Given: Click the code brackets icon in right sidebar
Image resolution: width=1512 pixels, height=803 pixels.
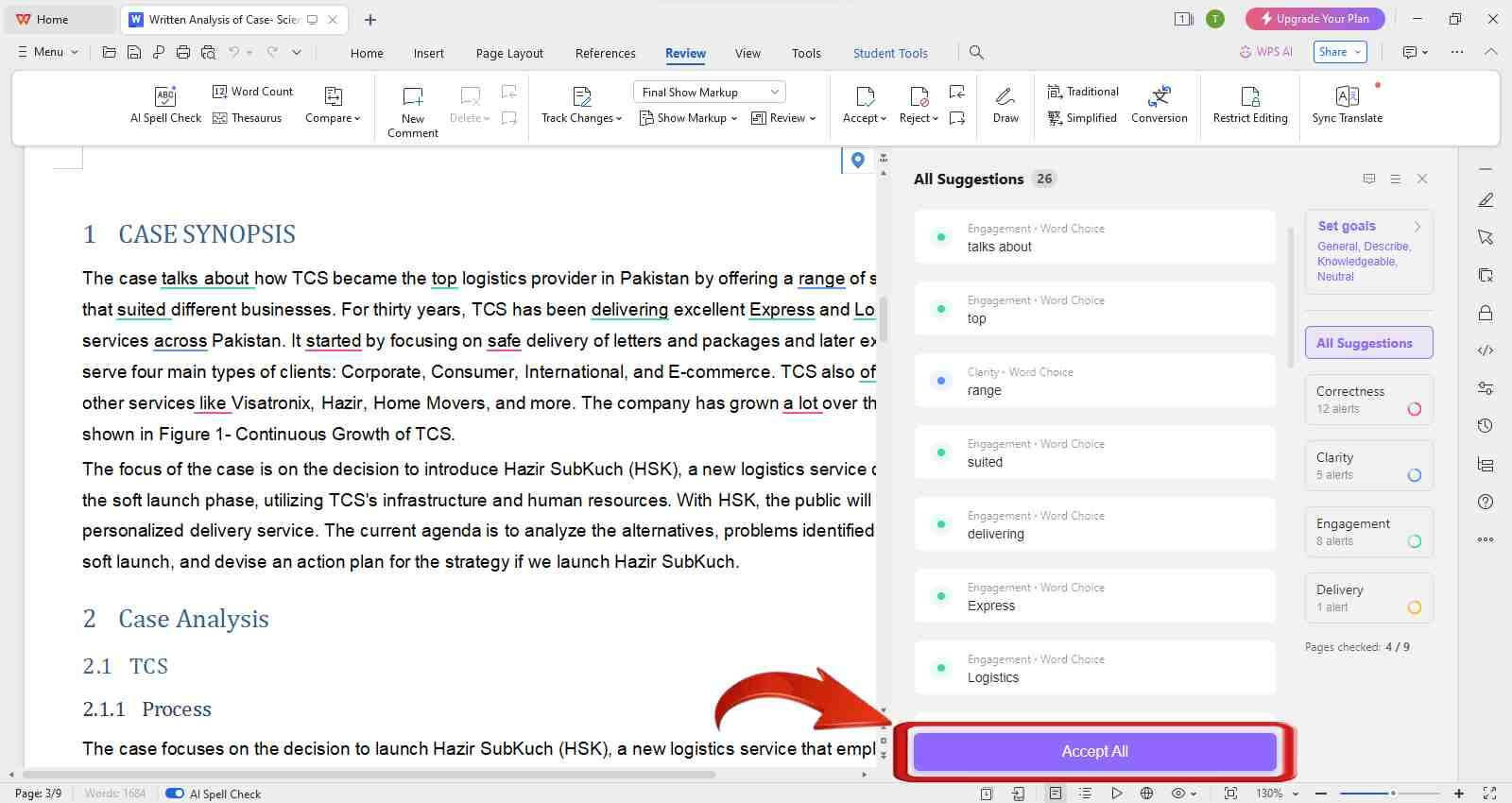Looking at the screenshot, I should coord(1486,350).
